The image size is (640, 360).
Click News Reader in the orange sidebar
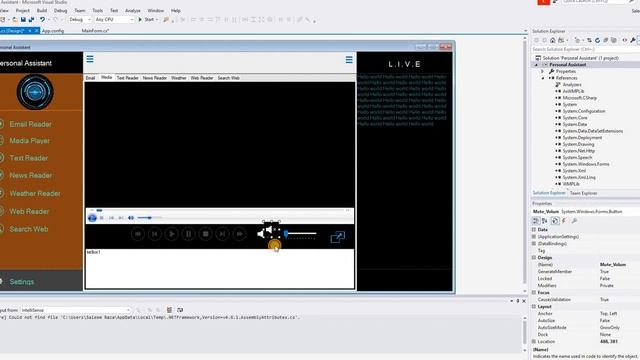tap(31, 176)
